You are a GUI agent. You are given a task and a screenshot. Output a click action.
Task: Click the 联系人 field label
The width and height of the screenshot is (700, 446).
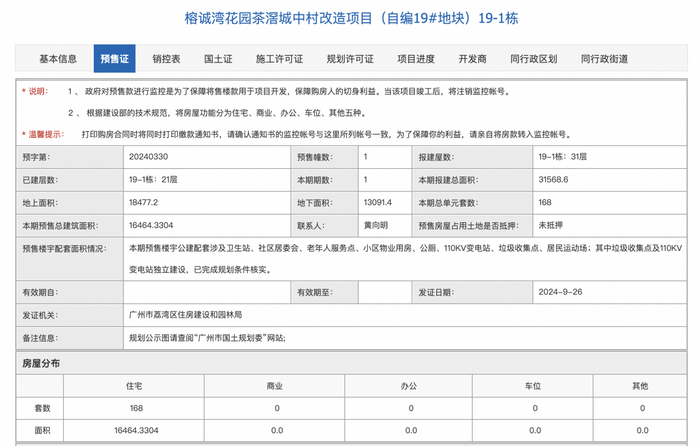311,225
